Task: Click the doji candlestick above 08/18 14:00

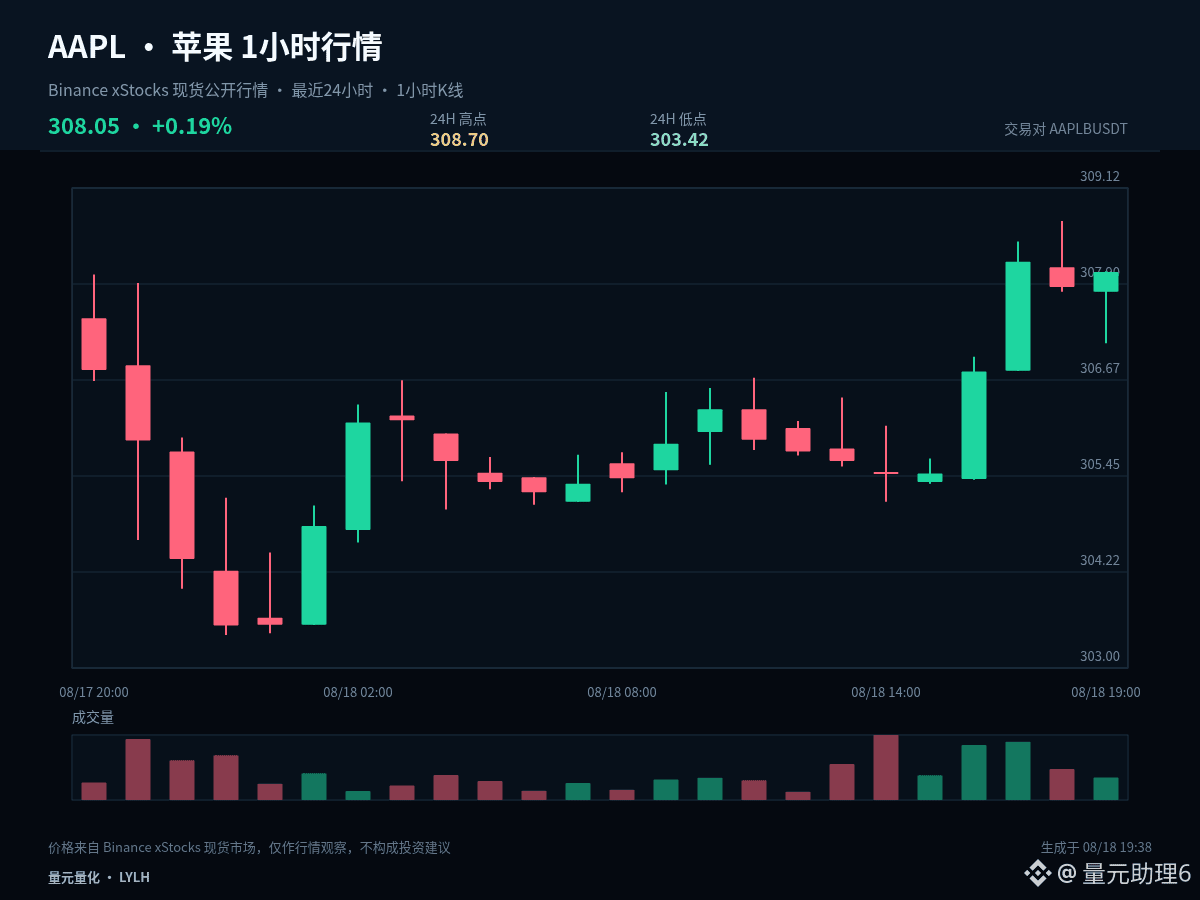Action: click(886, 472)
